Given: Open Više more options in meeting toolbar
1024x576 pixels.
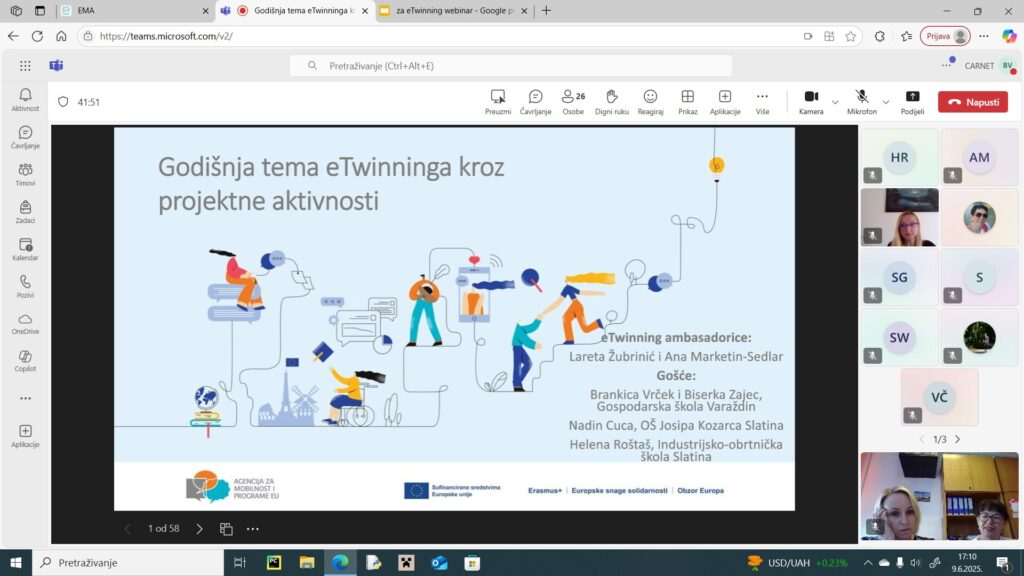Looking at the screenshot, I should [762, 102].
